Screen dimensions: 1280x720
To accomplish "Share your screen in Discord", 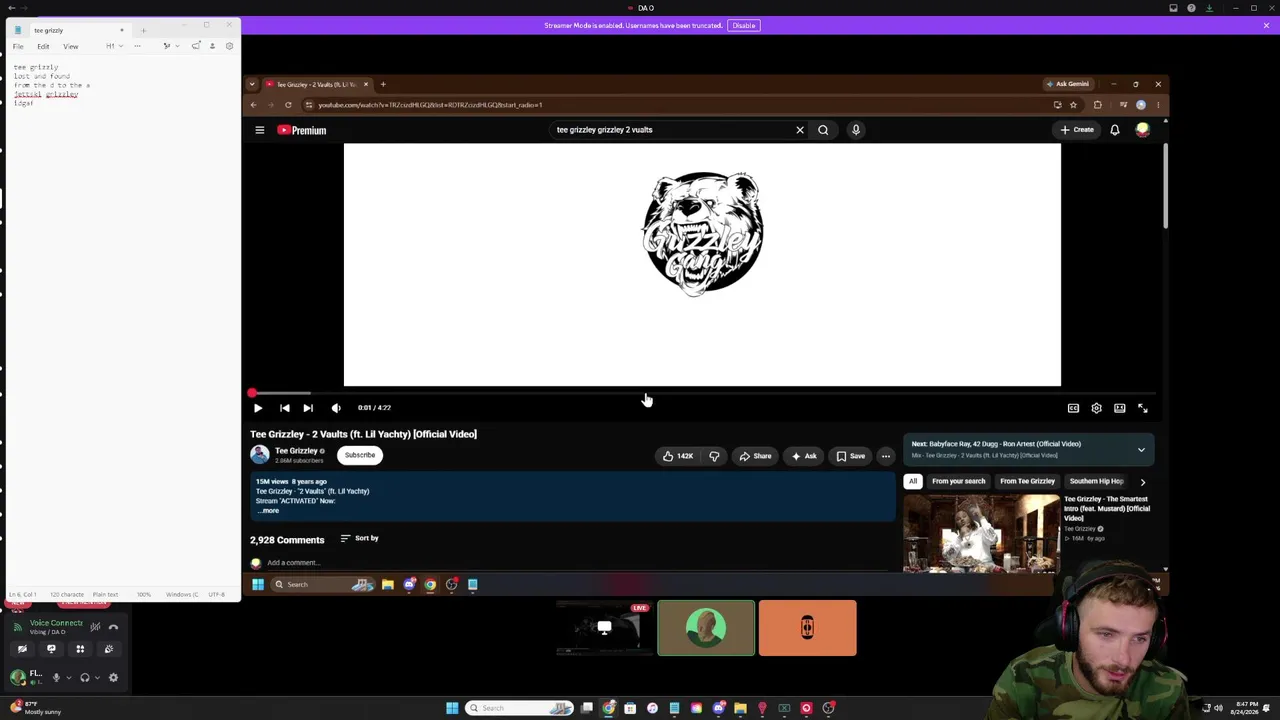I will (x=51, y=649).
